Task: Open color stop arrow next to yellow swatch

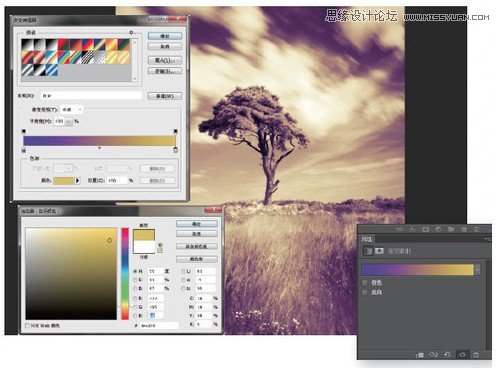Action: pyautogui.click(x=77, y=180)
